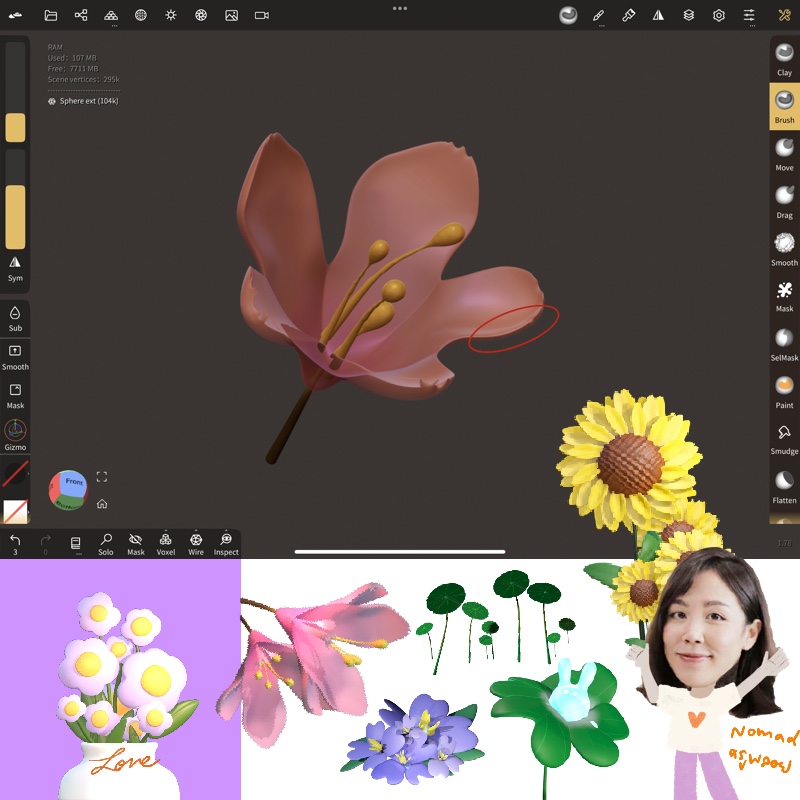This screenshot has height=800, width=800.
Task: Choose the Smudge tool
Action: (784, 437)
